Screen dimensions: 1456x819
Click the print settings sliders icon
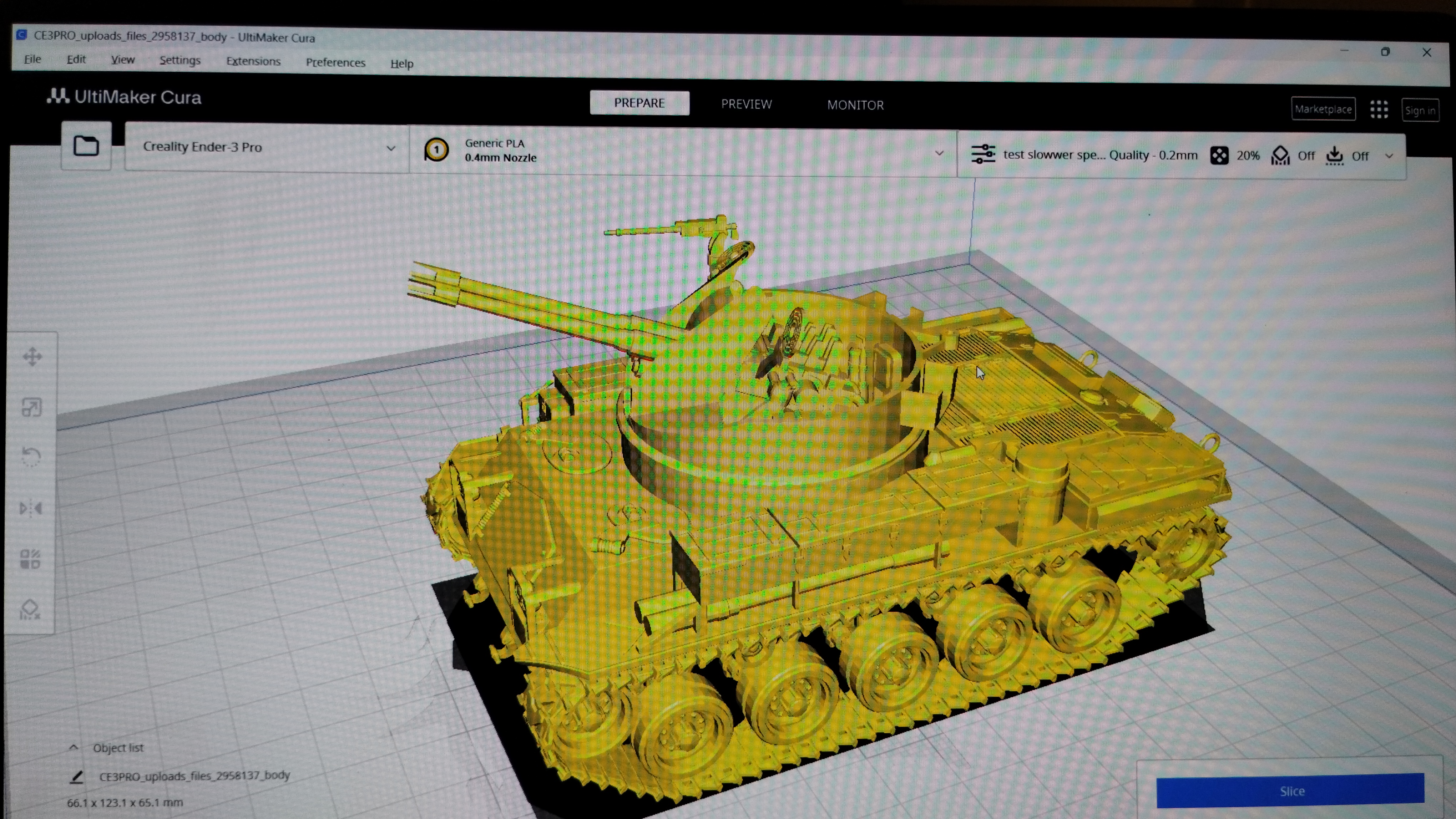(983, 154)
